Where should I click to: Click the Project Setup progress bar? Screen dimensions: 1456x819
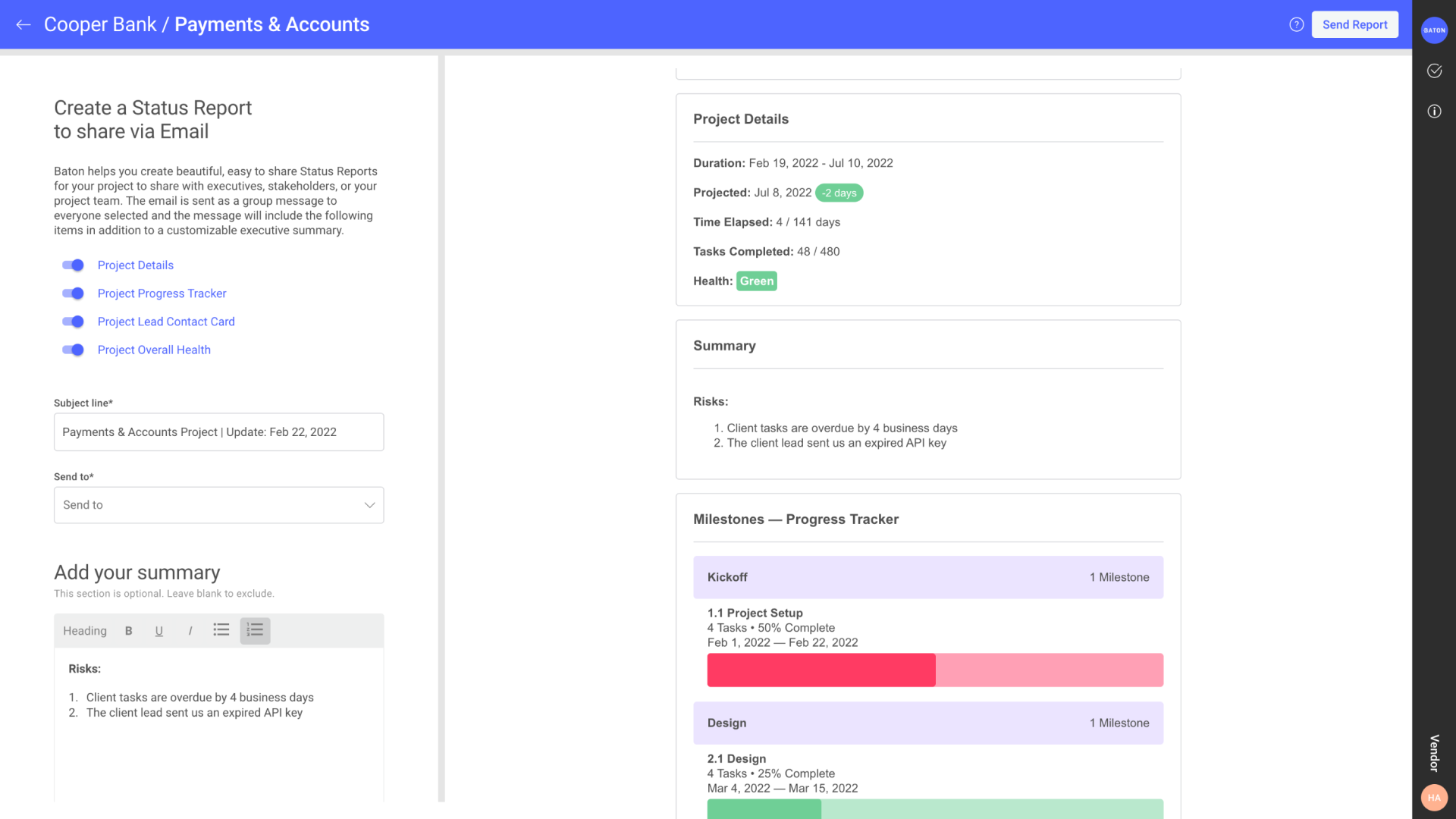[934, 670]
